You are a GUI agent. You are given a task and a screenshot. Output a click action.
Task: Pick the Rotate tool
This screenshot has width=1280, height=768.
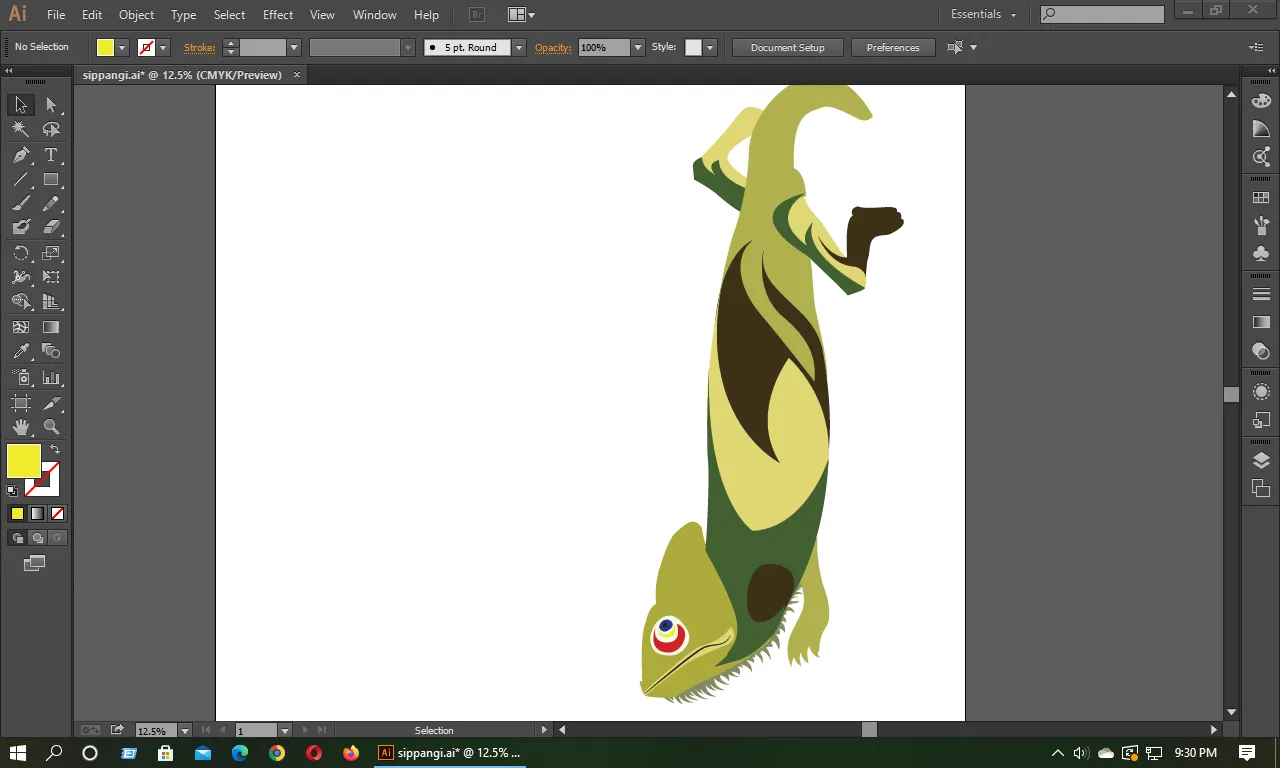click(21, 253)
